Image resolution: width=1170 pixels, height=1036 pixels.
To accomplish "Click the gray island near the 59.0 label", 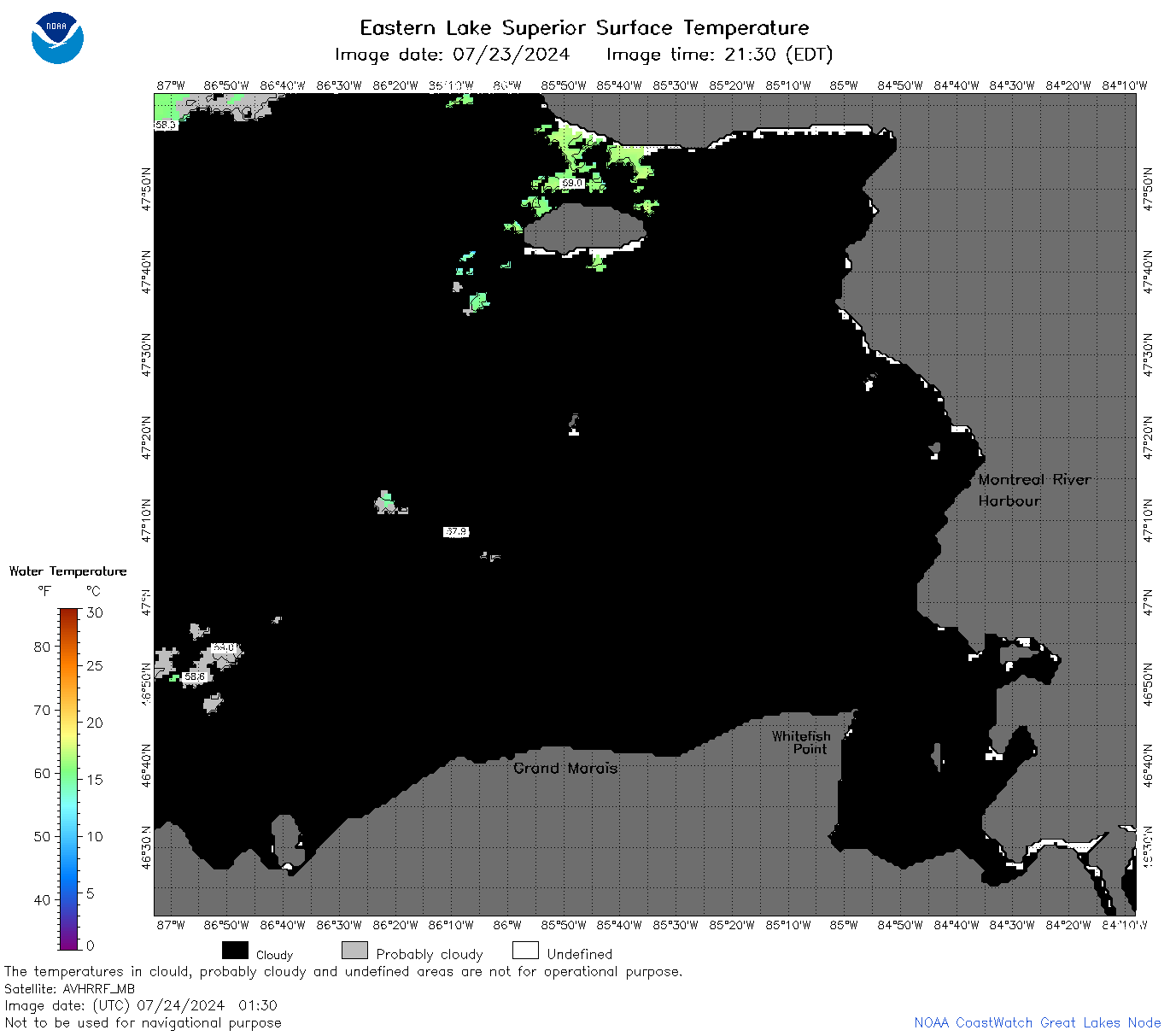I will click(584, 229).
